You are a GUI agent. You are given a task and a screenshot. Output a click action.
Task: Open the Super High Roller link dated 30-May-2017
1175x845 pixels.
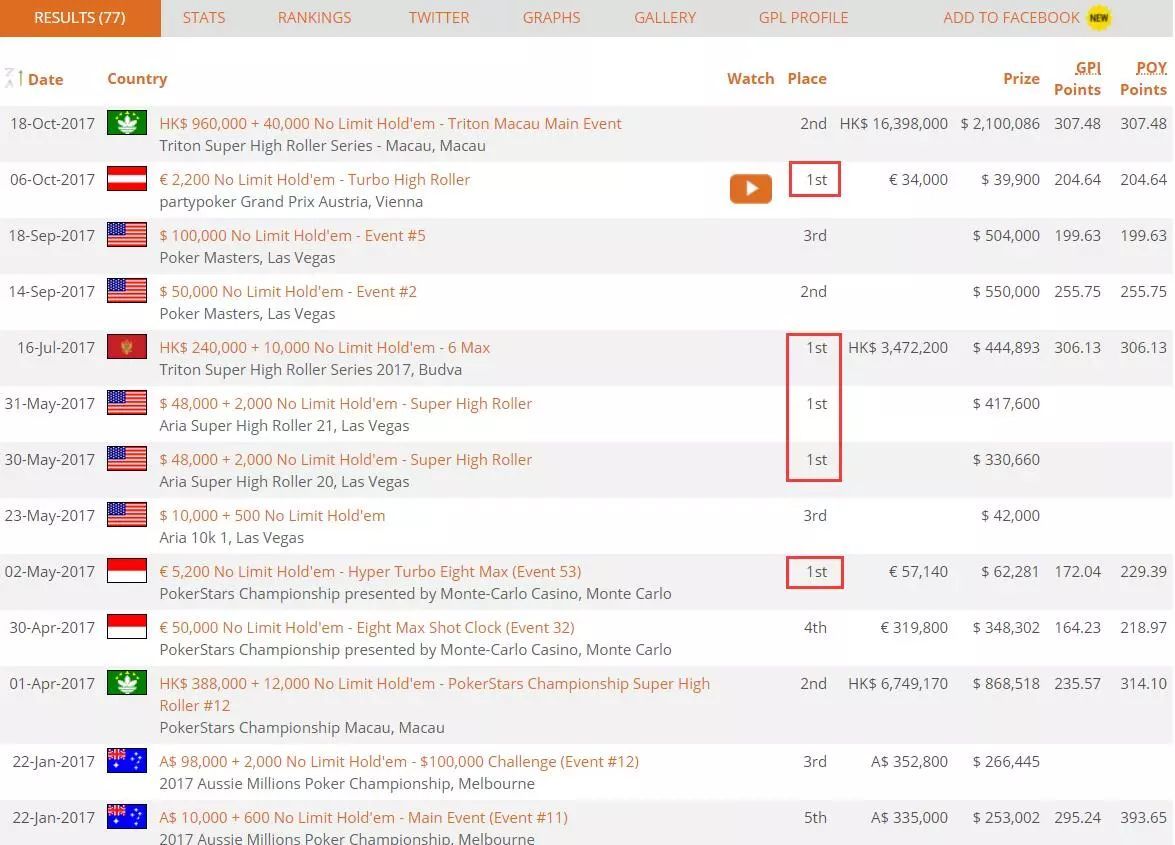click(x=345, y=459)
